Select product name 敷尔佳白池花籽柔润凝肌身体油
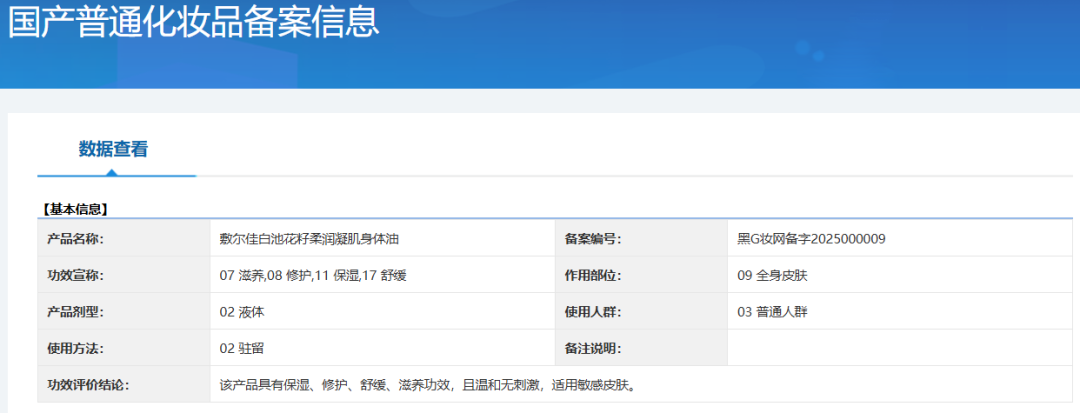This screenshot has width=1080, height=413. coord(309,239)
